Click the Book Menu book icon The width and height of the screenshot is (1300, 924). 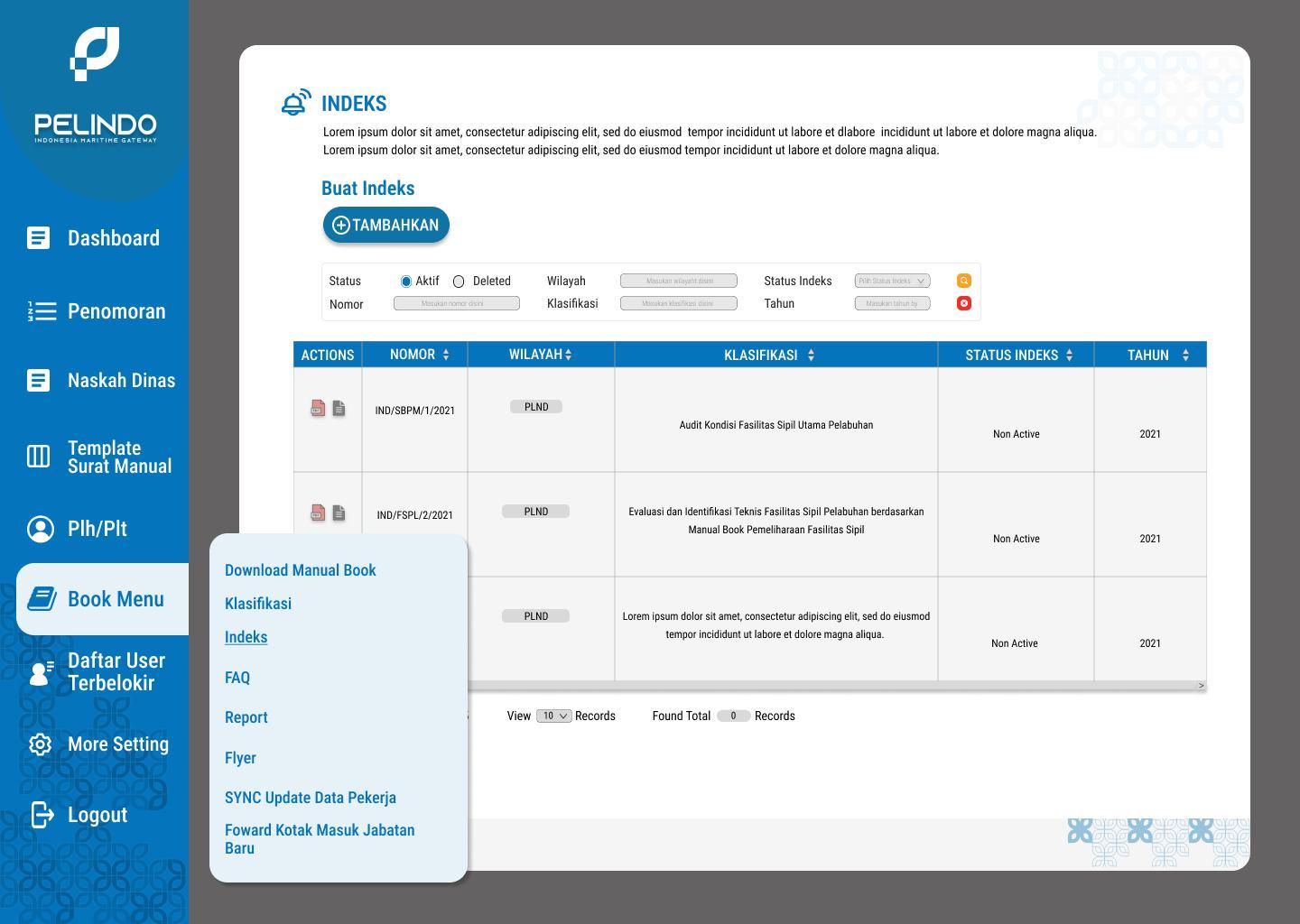[42, 598]
